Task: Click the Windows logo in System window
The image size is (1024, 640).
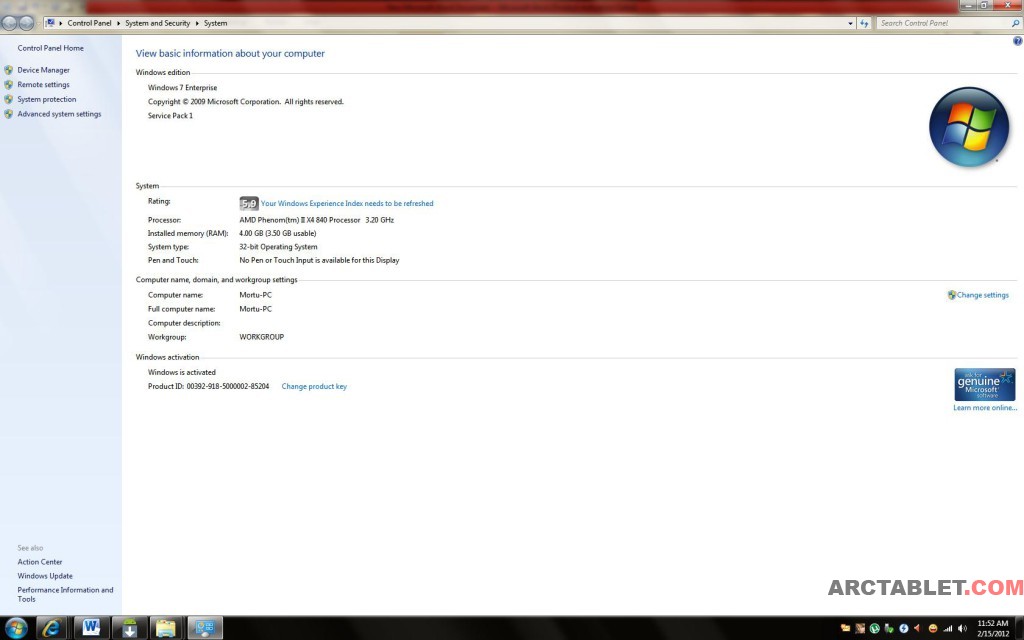Action: pyautogui.click(x=969, y=127)
